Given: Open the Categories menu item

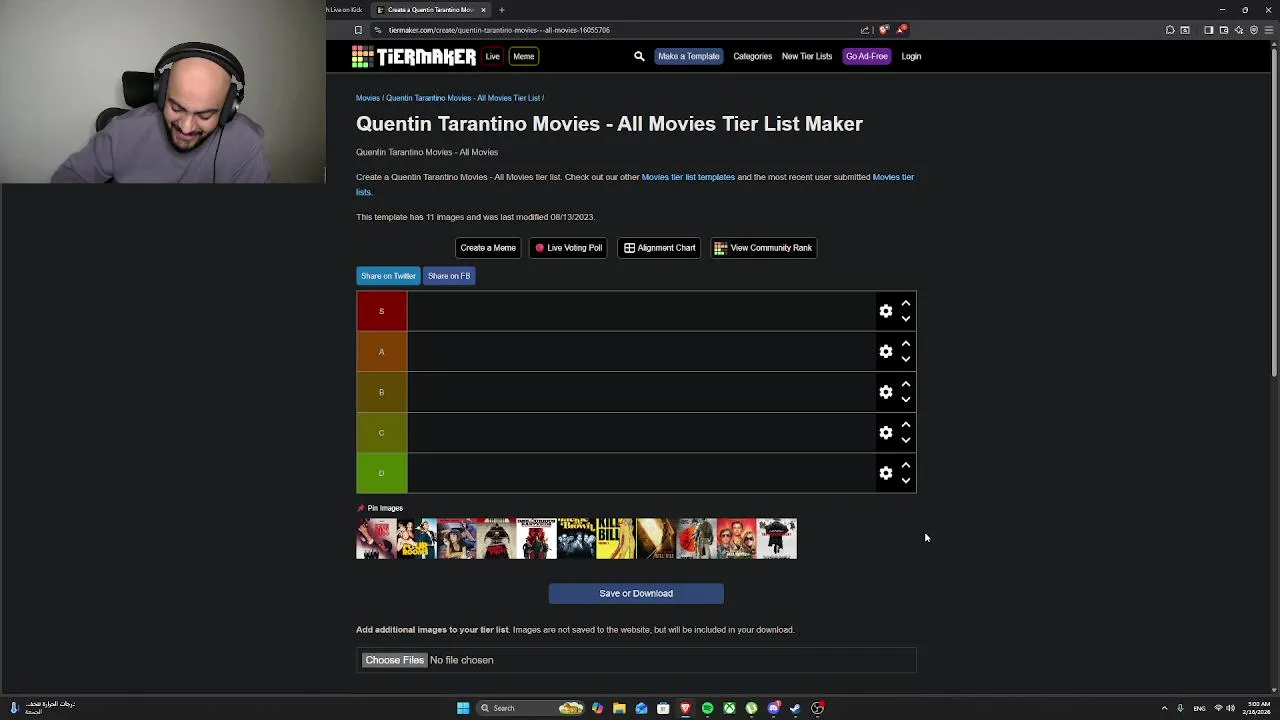Looking at the screenshot, I should tap(752, 57).
